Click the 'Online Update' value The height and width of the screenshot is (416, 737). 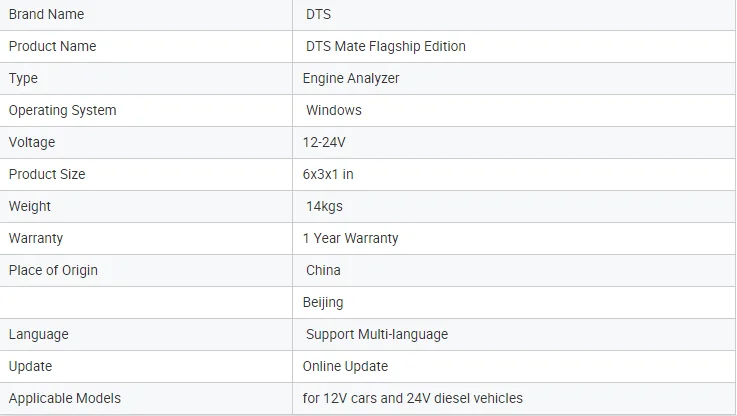345,366
